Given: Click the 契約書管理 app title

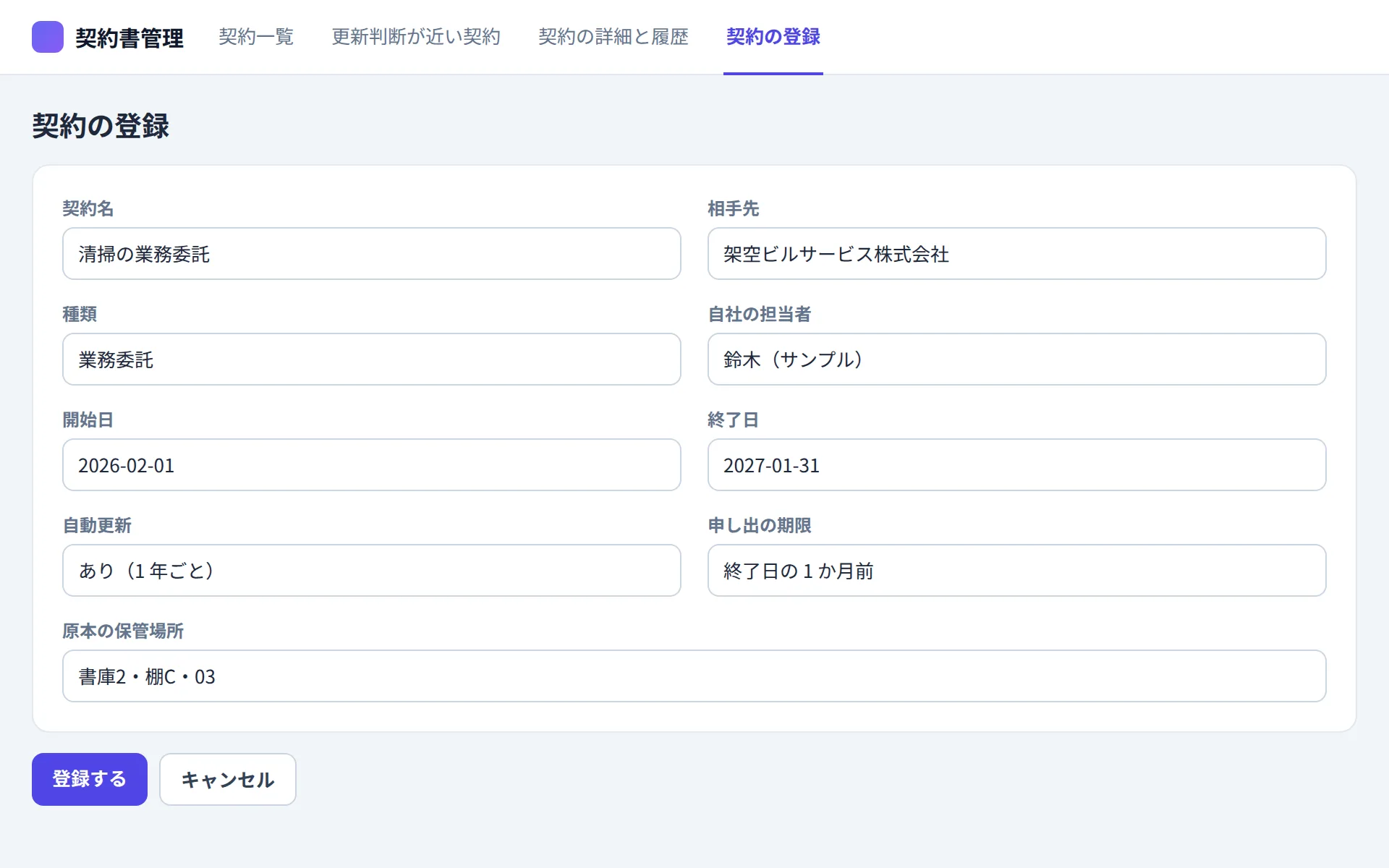Looking at the screenshot, I should [x=129, y=38].
